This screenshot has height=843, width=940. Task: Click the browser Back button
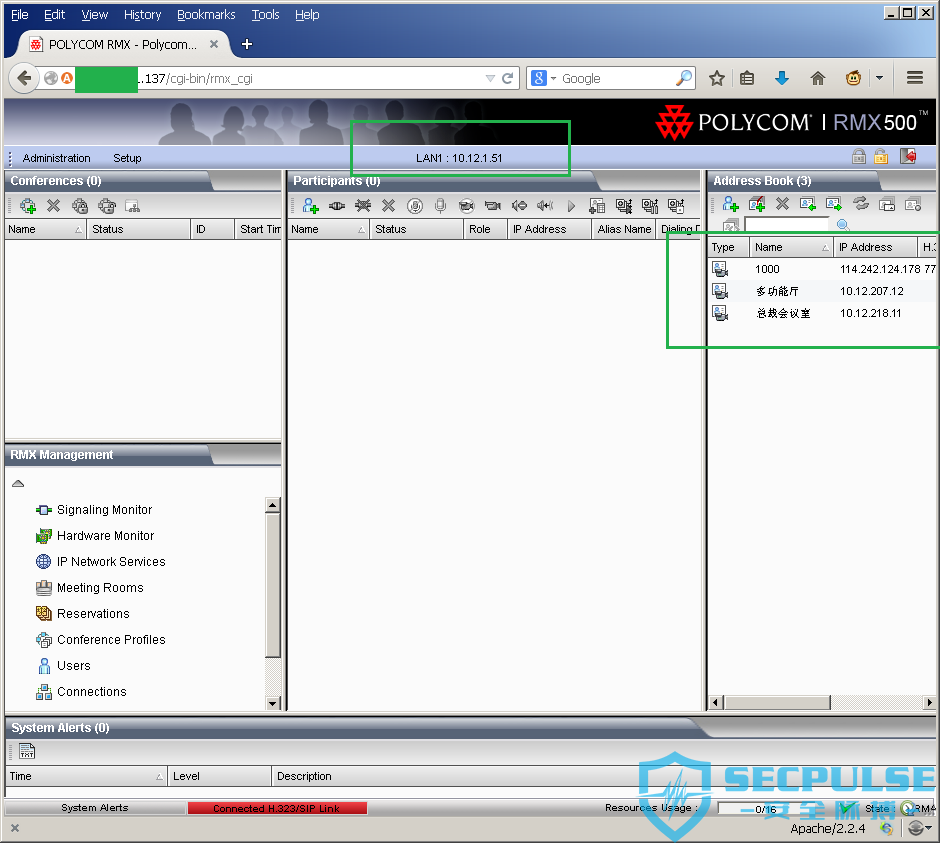(25, 78)
